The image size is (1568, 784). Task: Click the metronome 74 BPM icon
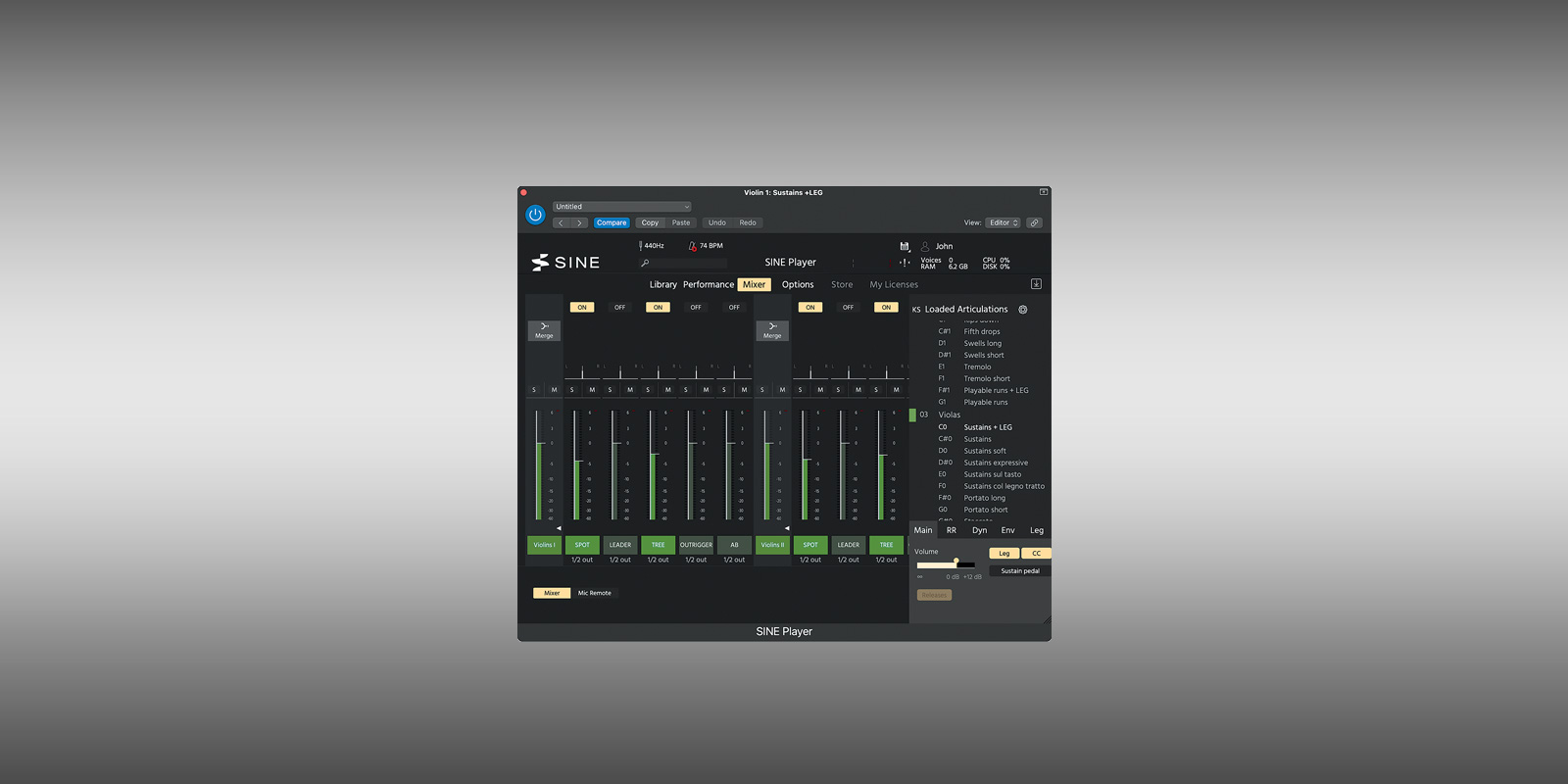(x=692, y=246)
